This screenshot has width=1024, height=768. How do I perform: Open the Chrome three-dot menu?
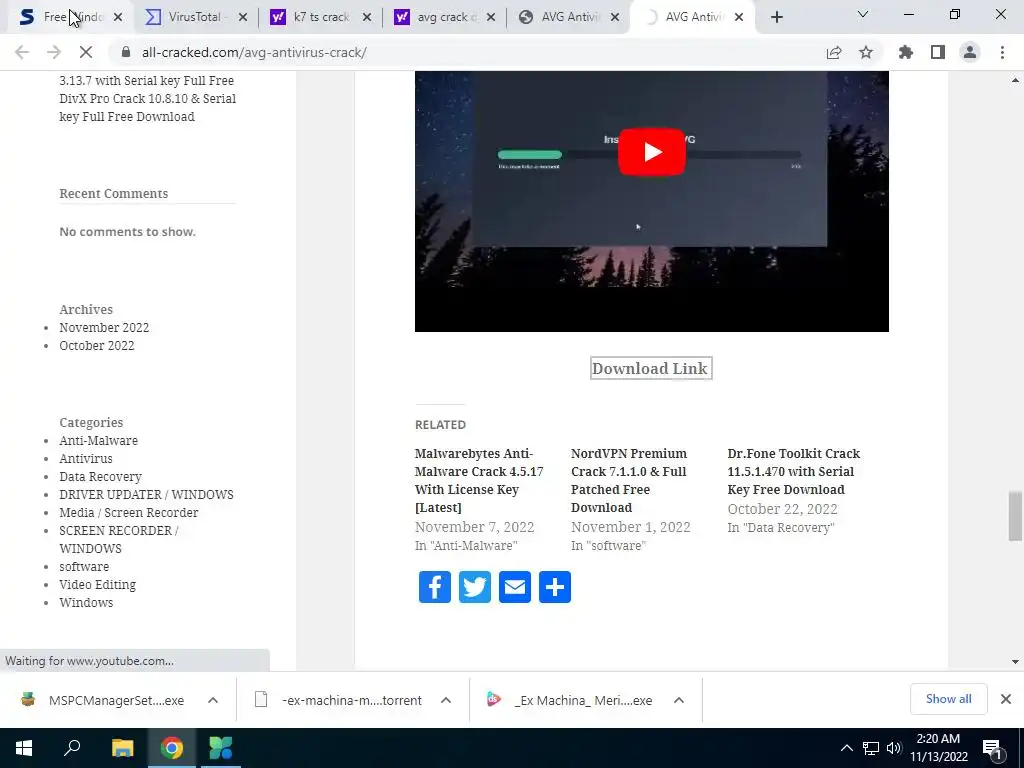(x=1002, y=52)
